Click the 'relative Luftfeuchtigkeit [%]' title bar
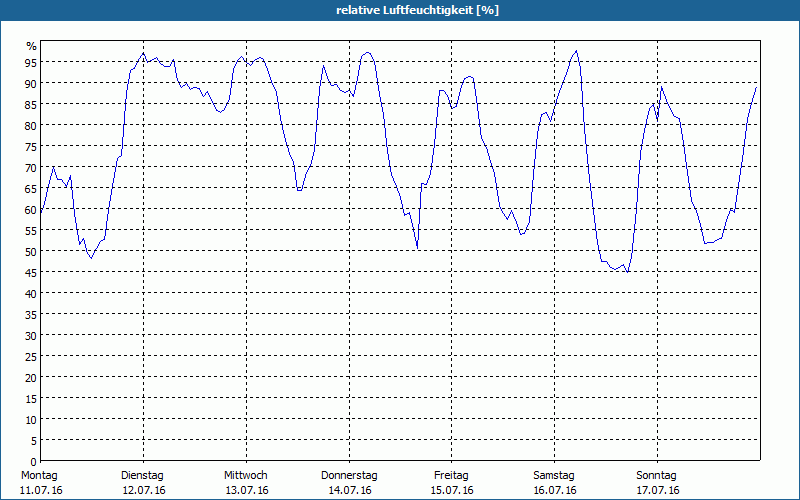800x500 pixels. click(x=400, y=10)
